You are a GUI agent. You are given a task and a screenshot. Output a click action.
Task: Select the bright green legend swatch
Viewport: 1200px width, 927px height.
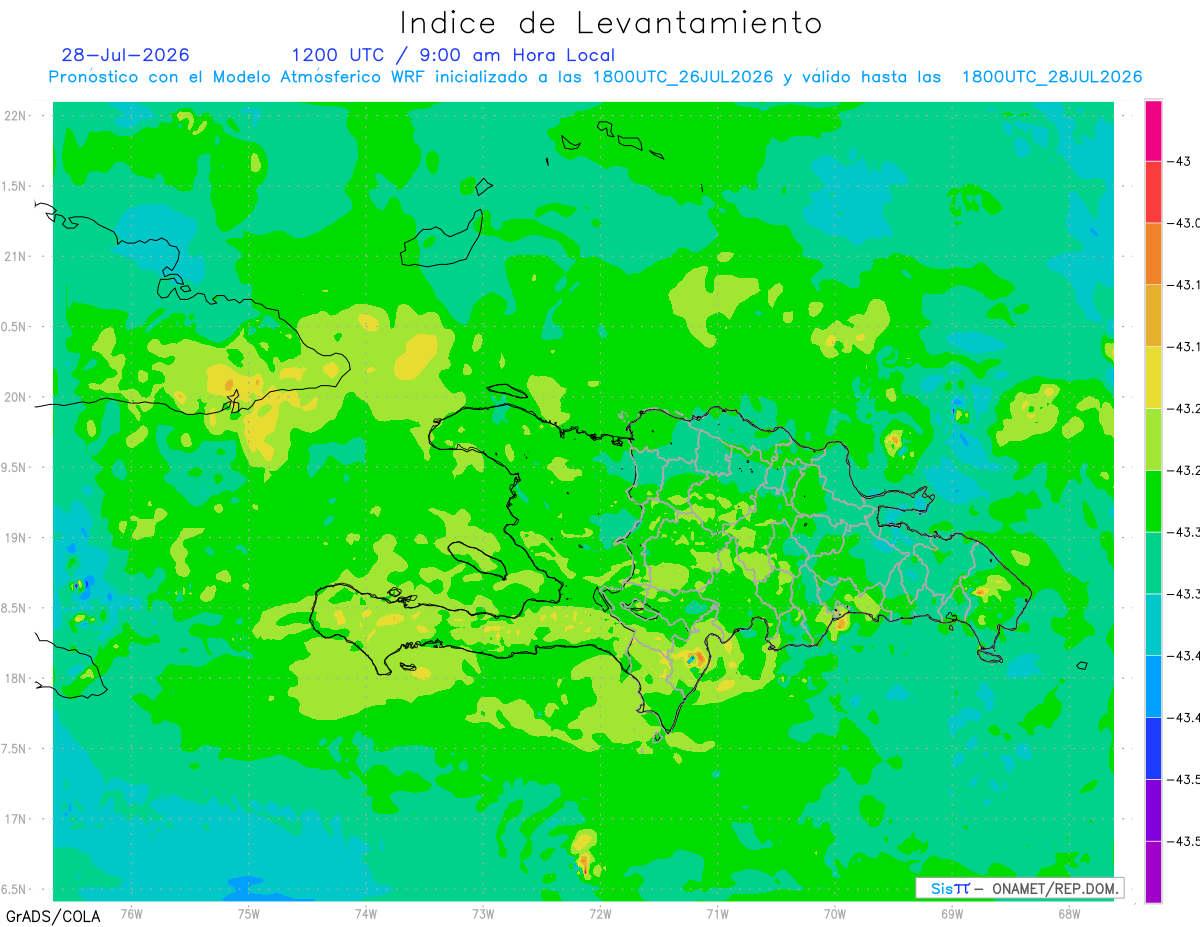tap(1153, 500)
